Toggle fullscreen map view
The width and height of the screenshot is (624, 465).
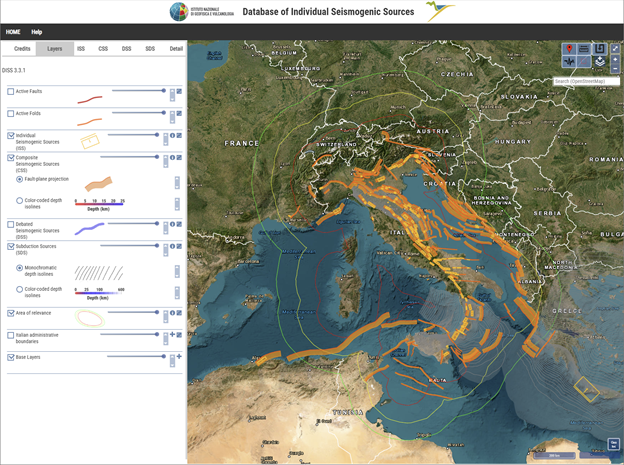[x=616, y=49]
